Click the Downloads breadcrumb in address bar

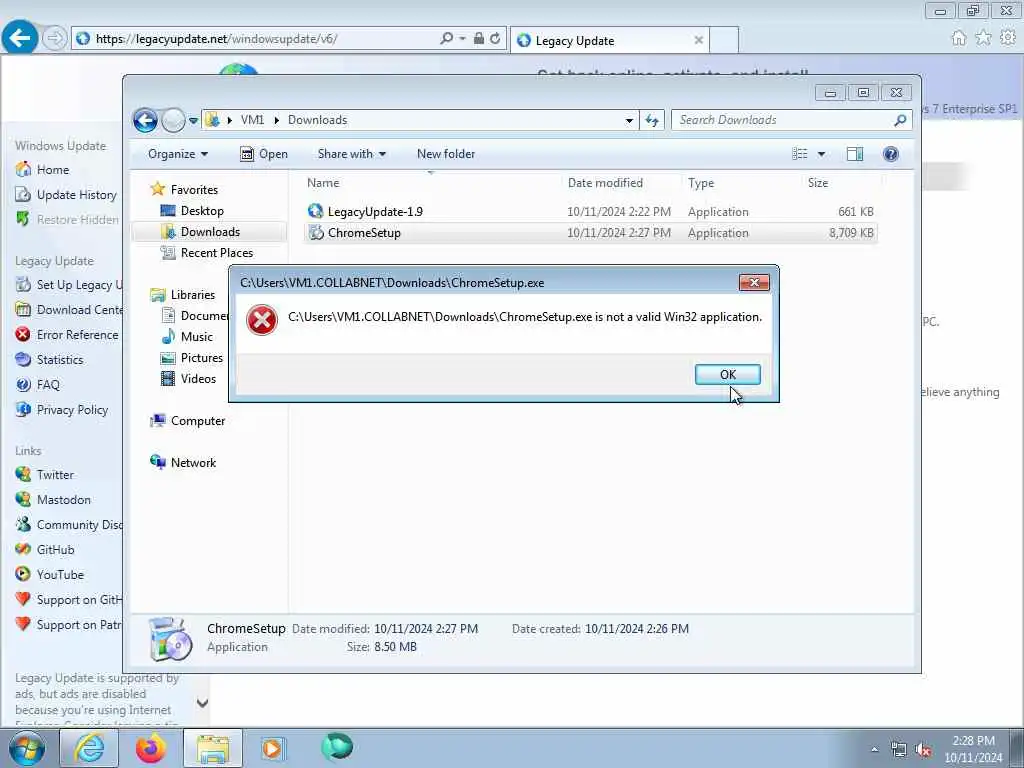(317, 120)
